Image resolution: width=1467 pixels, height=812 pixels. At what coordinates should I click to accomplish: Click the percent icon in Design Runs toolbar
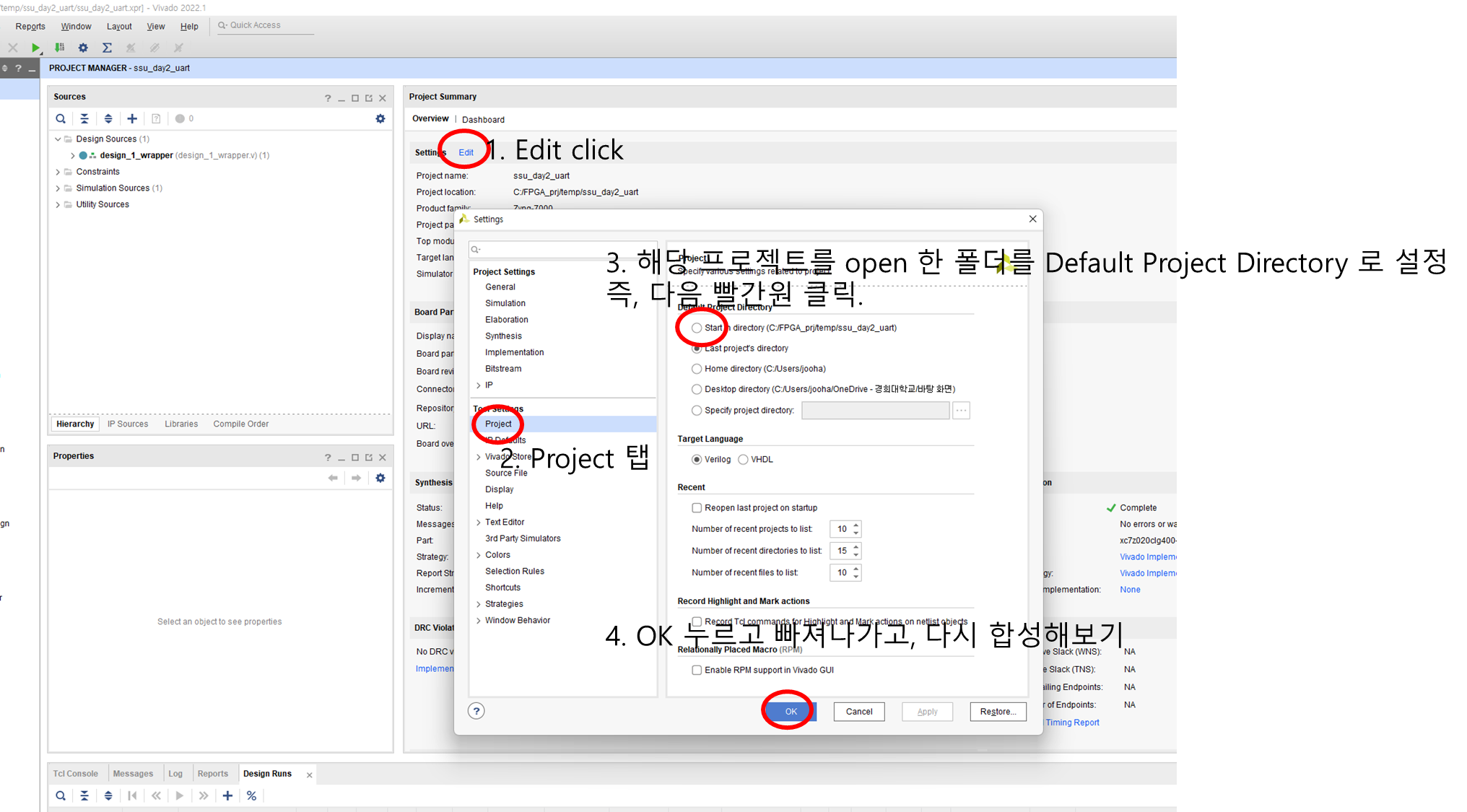pos(251,795)
